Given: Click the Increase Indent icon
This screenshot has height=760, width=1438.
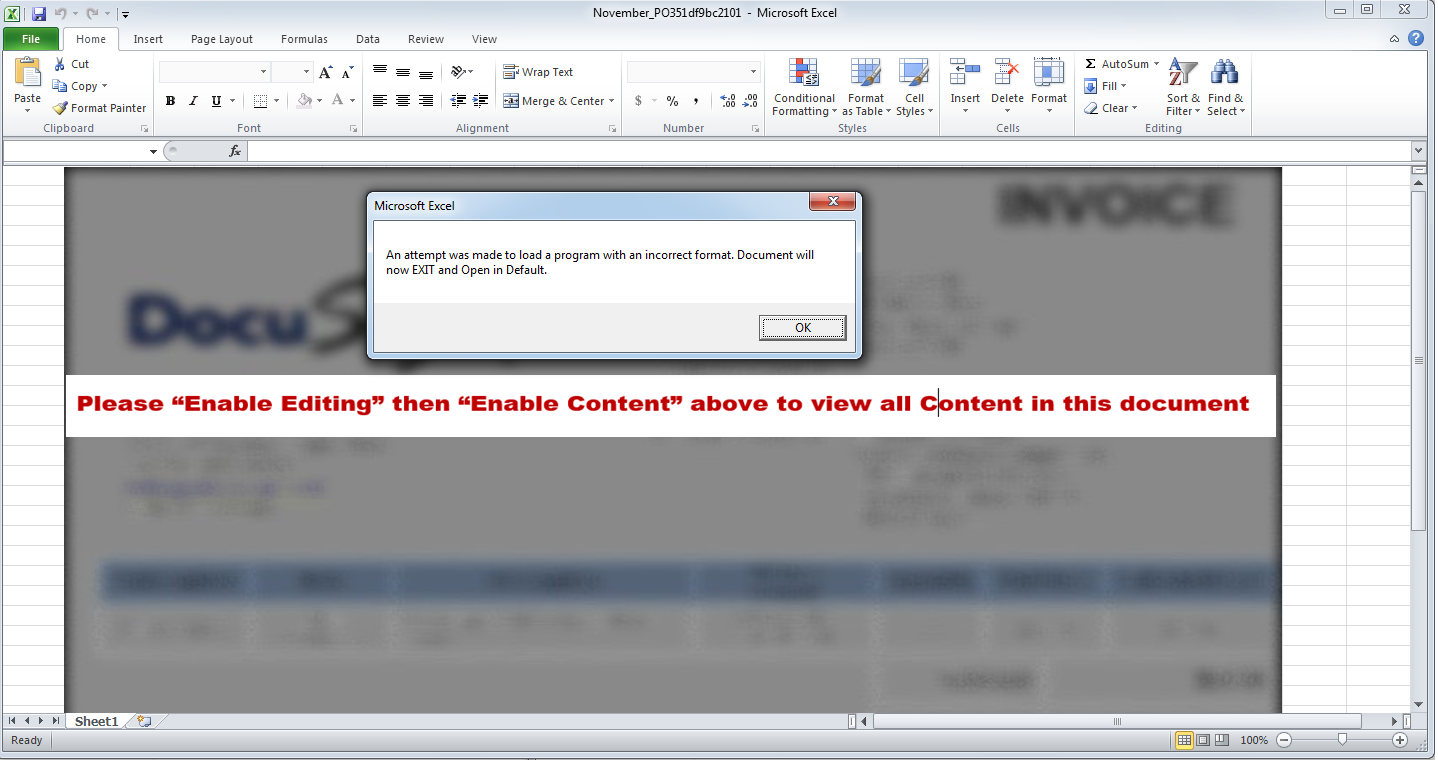Looking at the screenshot, I should pos(481,101).
